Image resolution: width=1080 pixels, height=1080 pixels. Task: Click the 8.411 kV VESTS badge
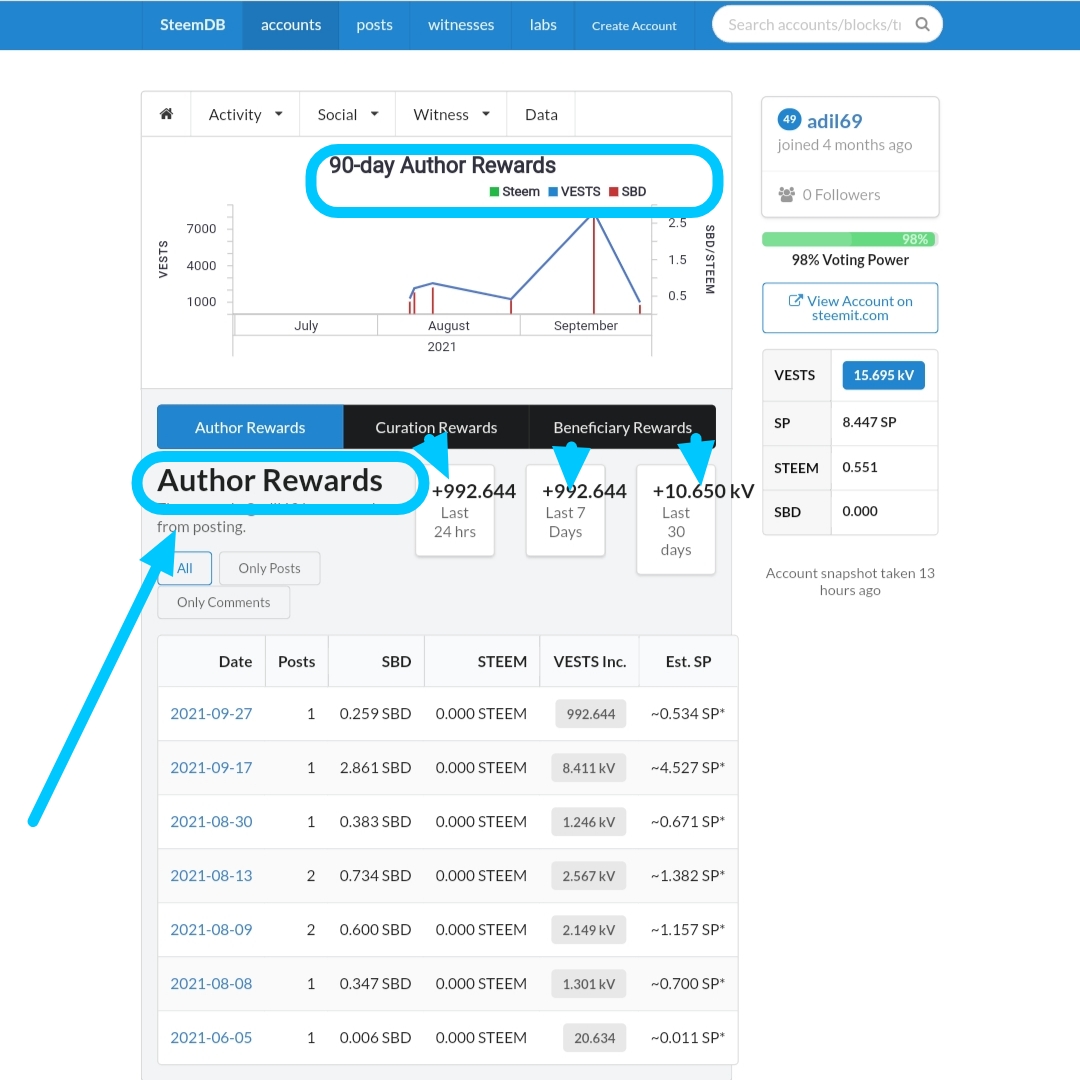(588, 768)
